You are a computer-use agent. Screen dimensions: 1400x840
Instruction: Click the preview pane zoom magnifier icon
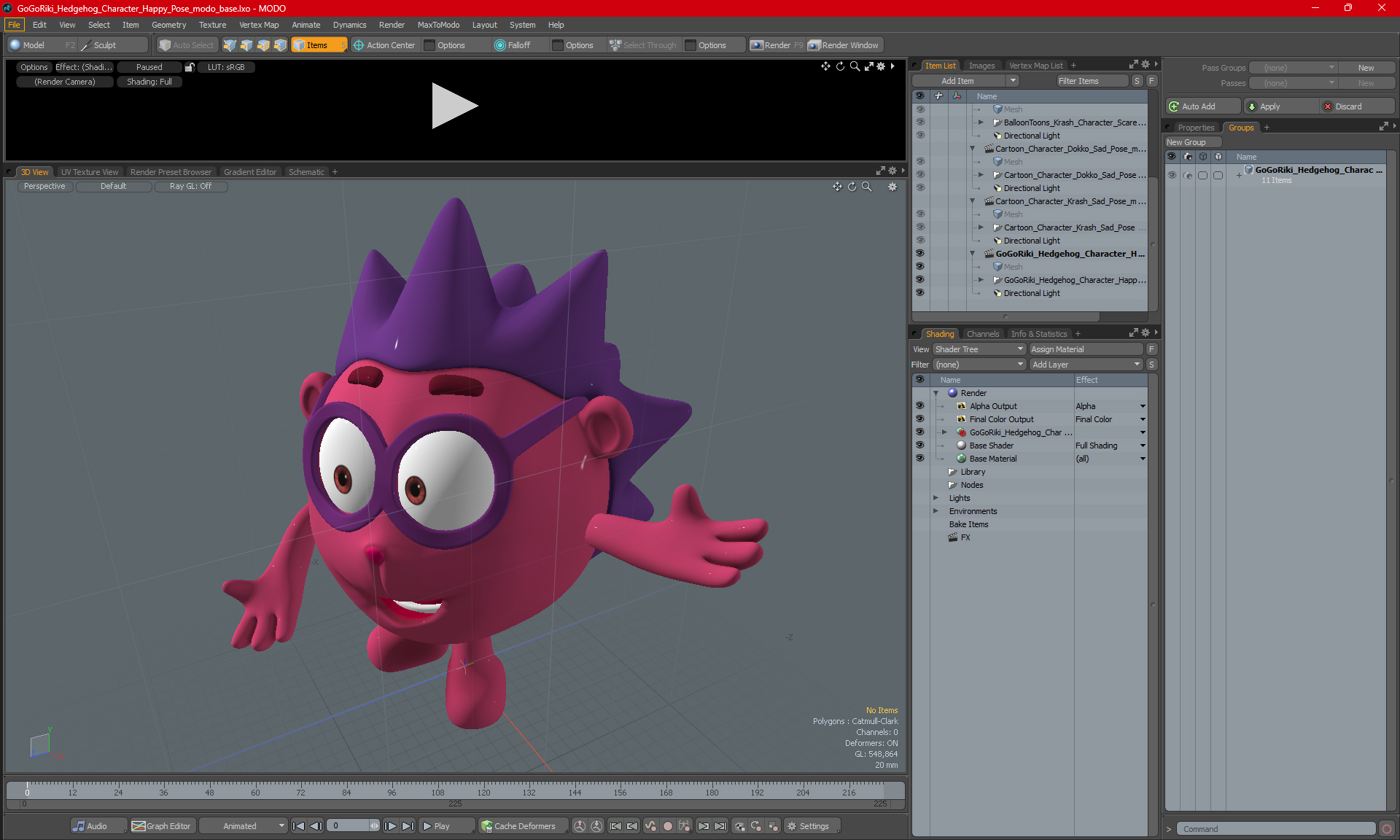coord(855,66)
